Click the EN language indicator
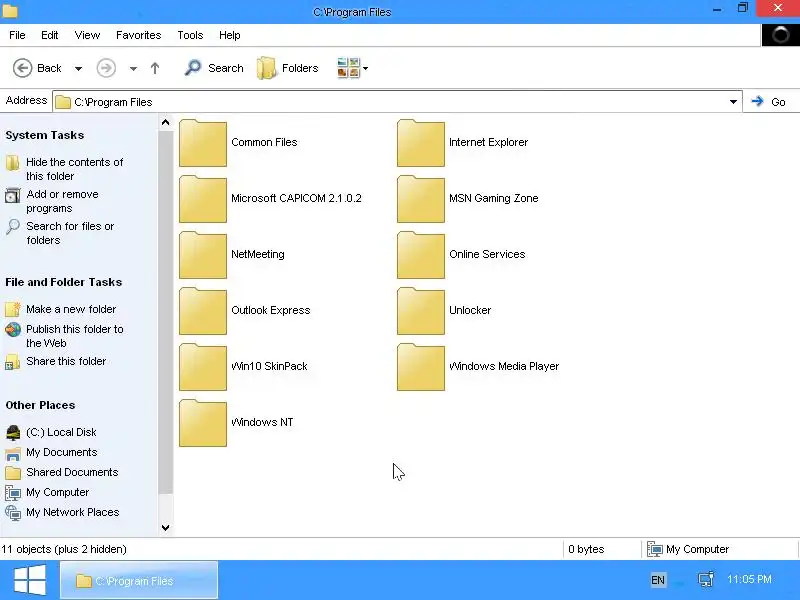The image size is (800, 600). [x=658, y=580]
